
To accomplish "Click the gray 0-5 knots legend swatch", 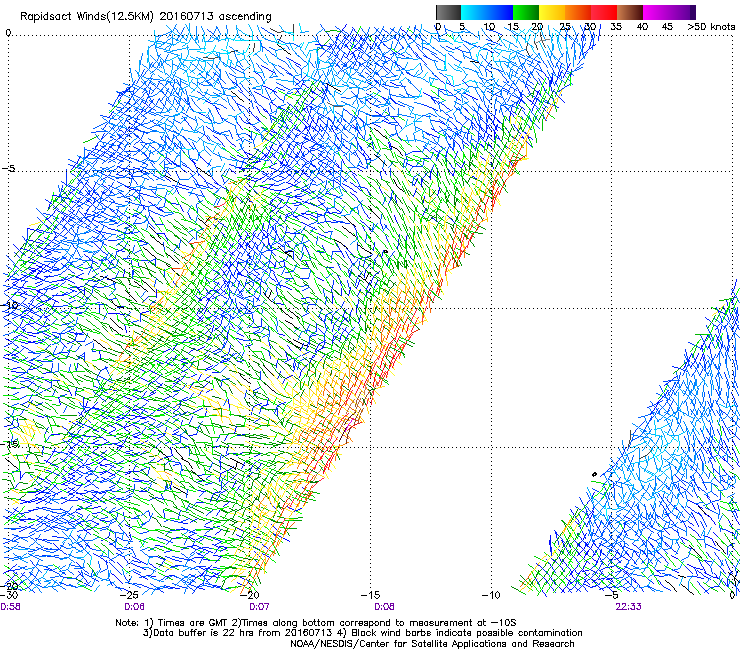I will coord(448,12).
